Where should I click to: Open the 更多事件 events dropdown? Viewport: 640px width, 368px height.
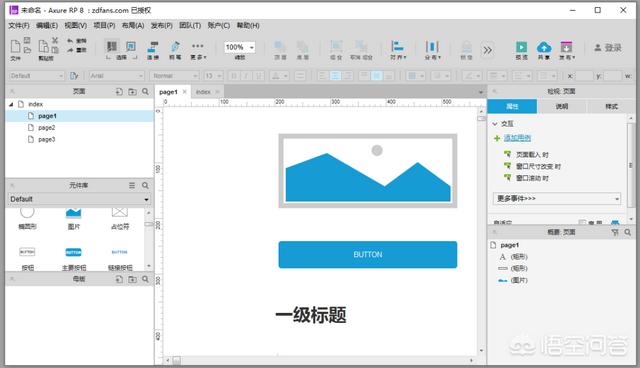[x=557, y=199]
